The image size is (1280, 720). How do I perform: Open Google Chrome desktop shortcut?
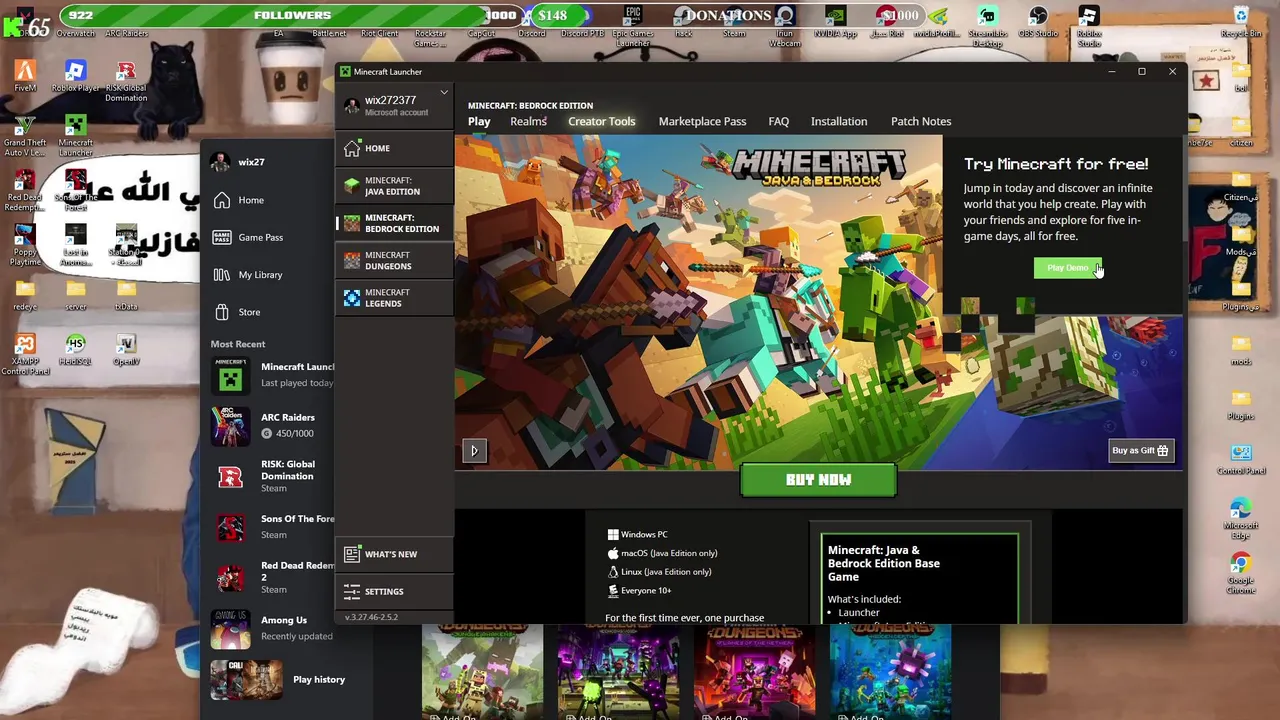coord(1241,574)
